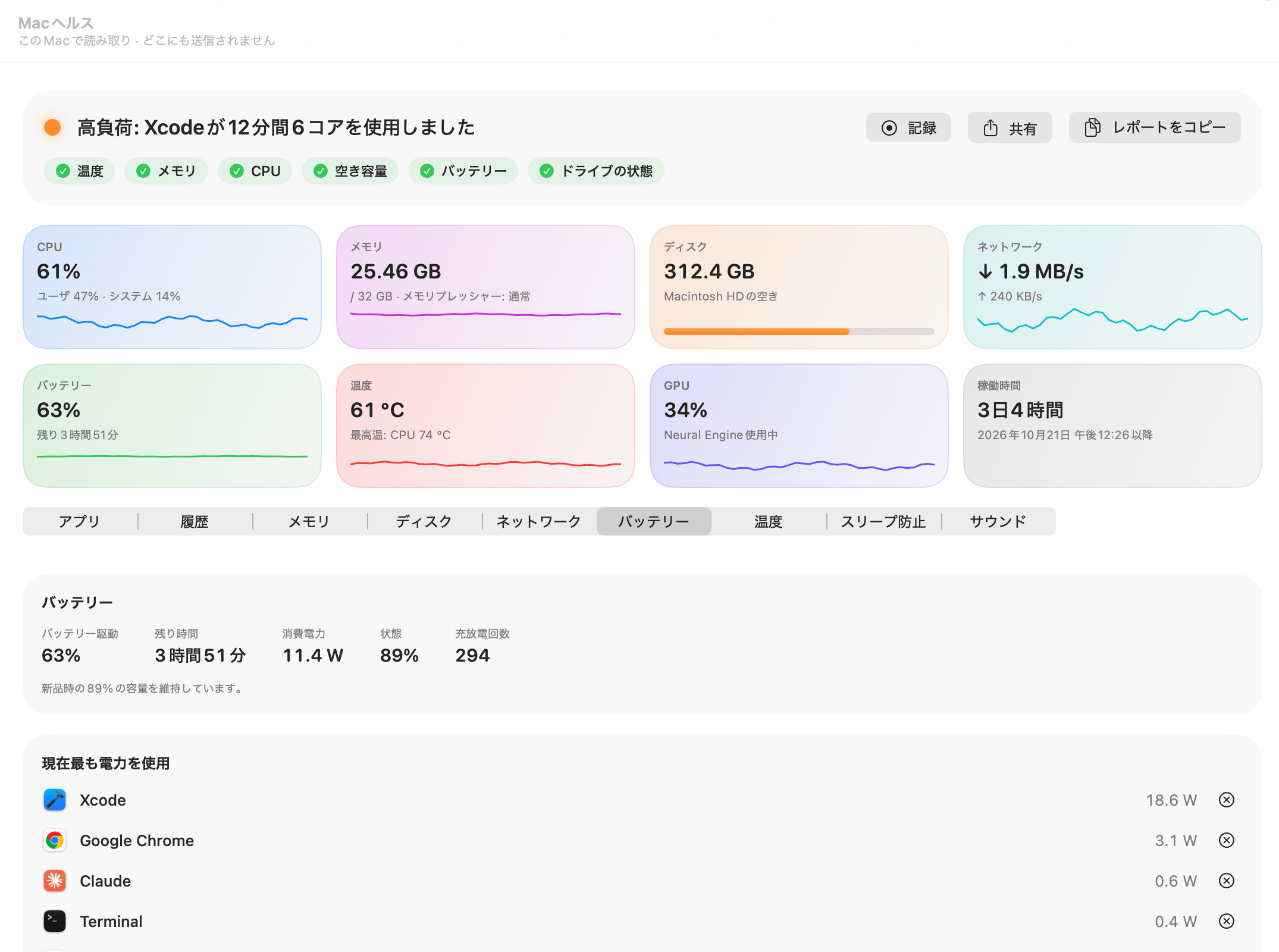Open the バッテリー 63% card
Image resolution: width=1279 pixels, height=952 pixels.
pos(172,425)
